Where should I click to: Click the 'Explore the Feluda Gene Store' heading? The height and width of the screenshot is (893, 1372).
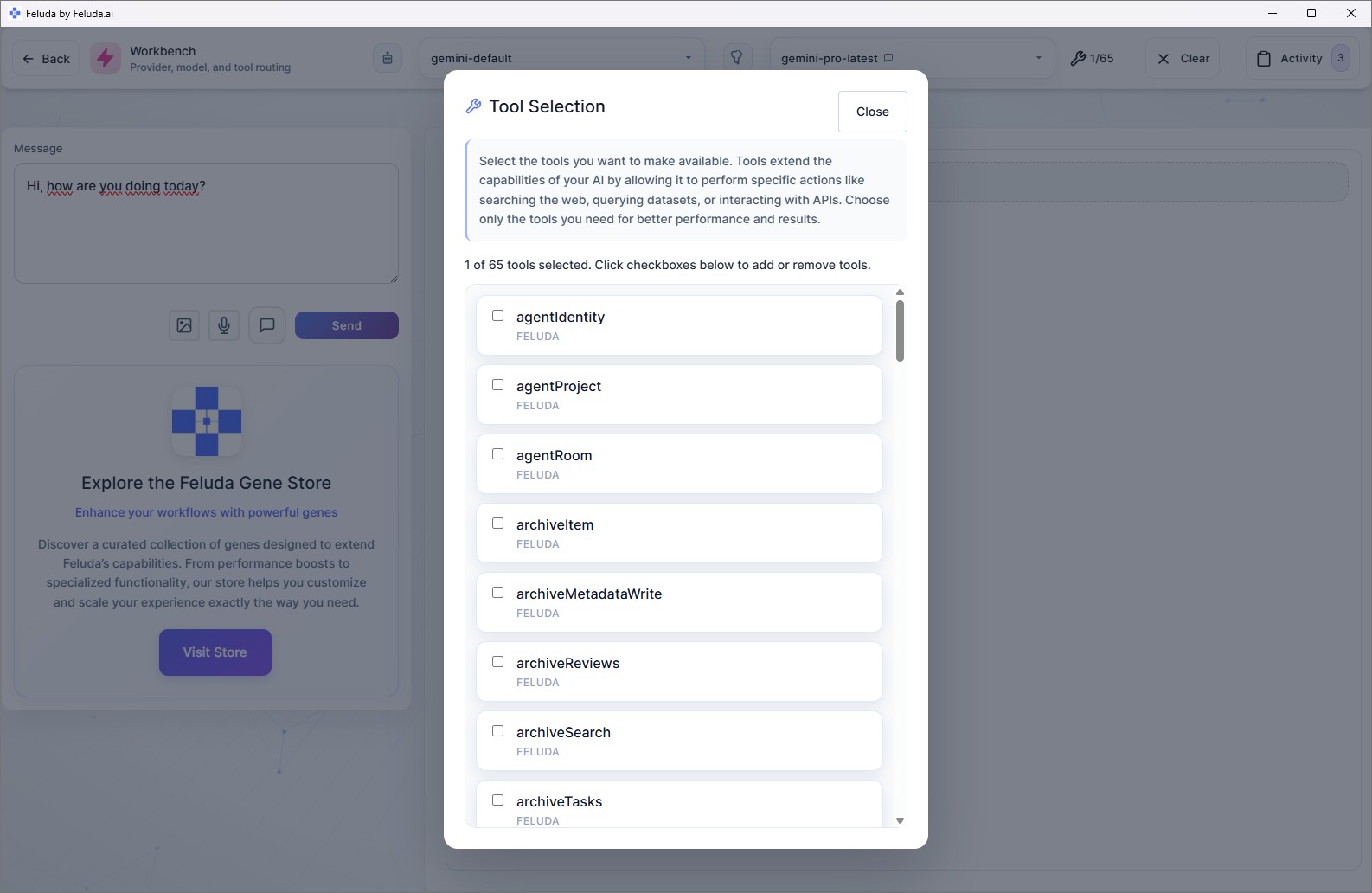(x=207, y=483)
